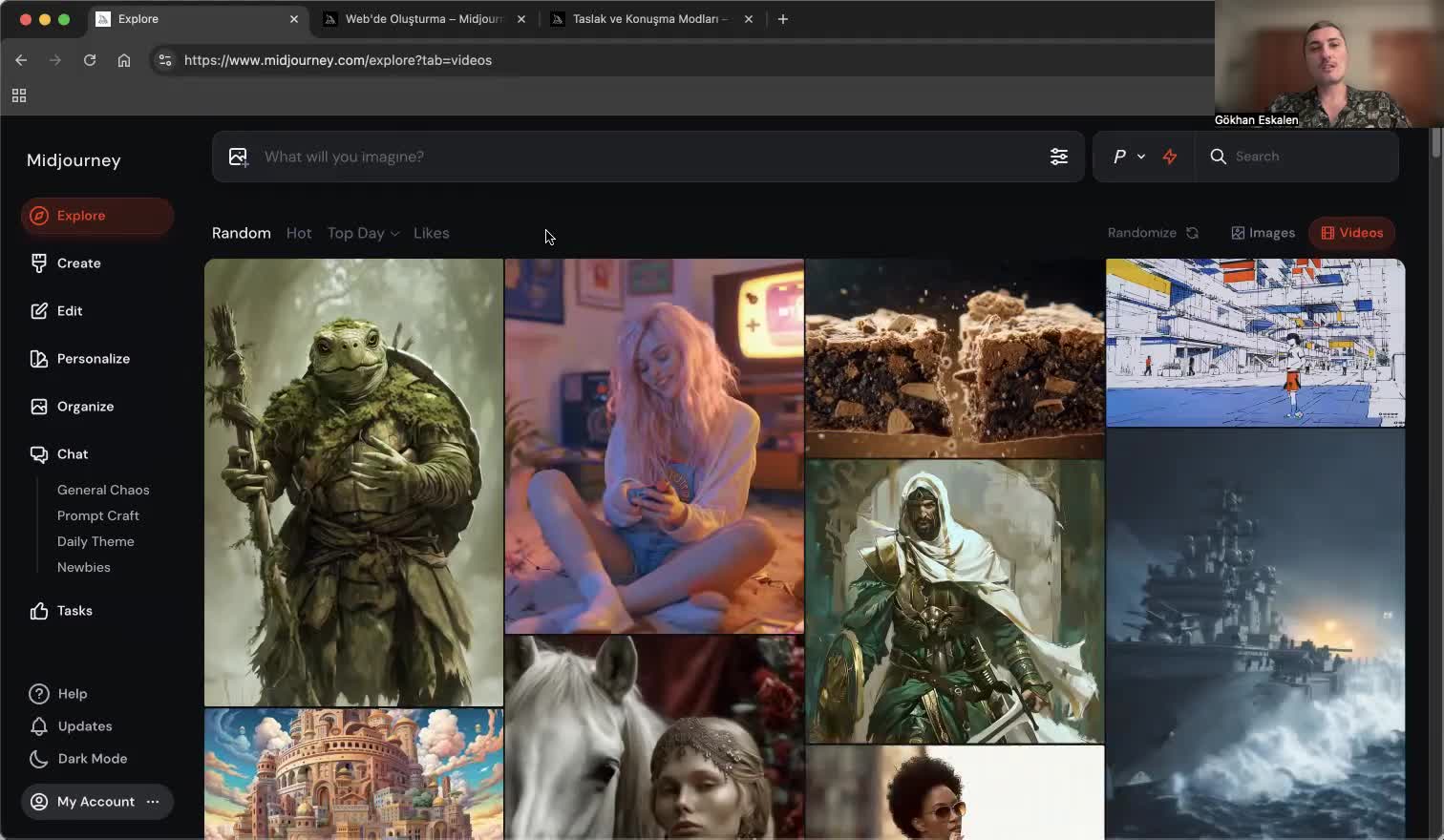Open the white horse and woman thumbnail
Image resolution: width=1444 pixels, height=840 pixels.
pyautogui.click(x=654, y=738)
